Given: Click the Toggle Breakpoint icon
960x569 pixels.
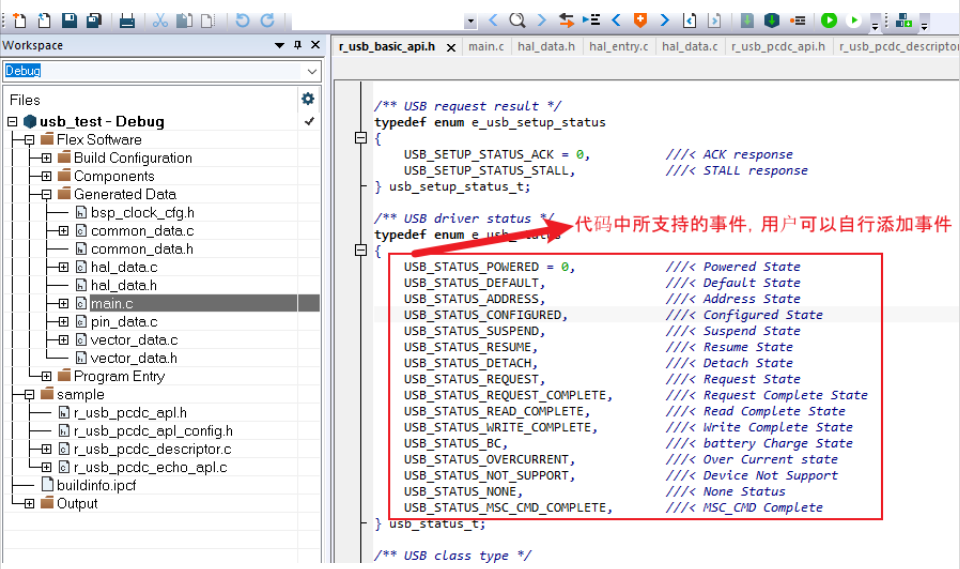Looking at the screenshot, I should 797,21.
